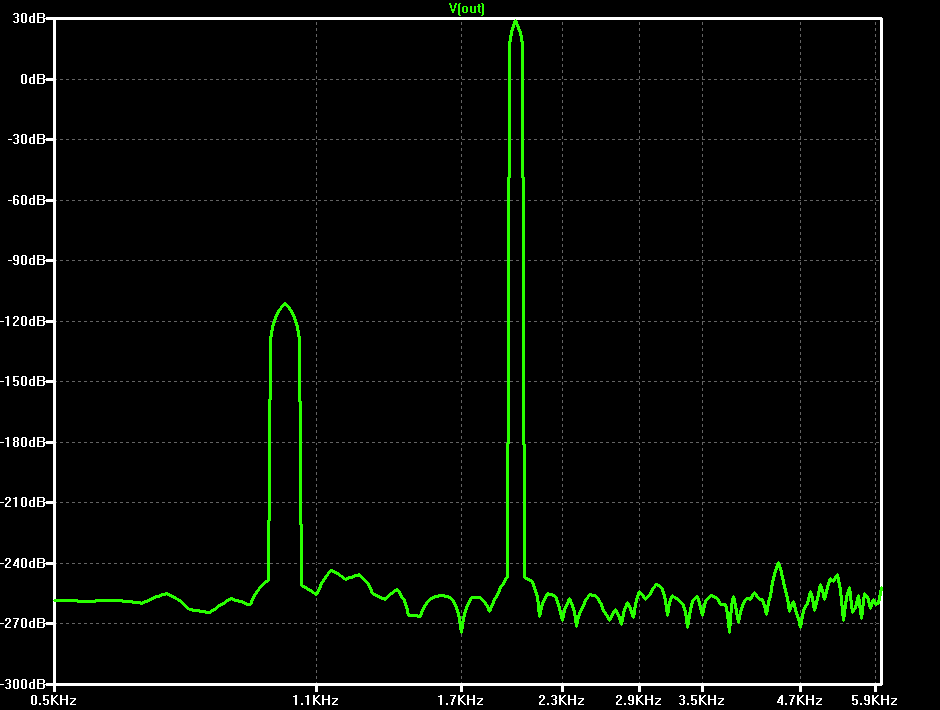The height and width of the screenshot is (710, 940).
Task: Click the 5.9KHz frequency label
Action: point(874,700)
